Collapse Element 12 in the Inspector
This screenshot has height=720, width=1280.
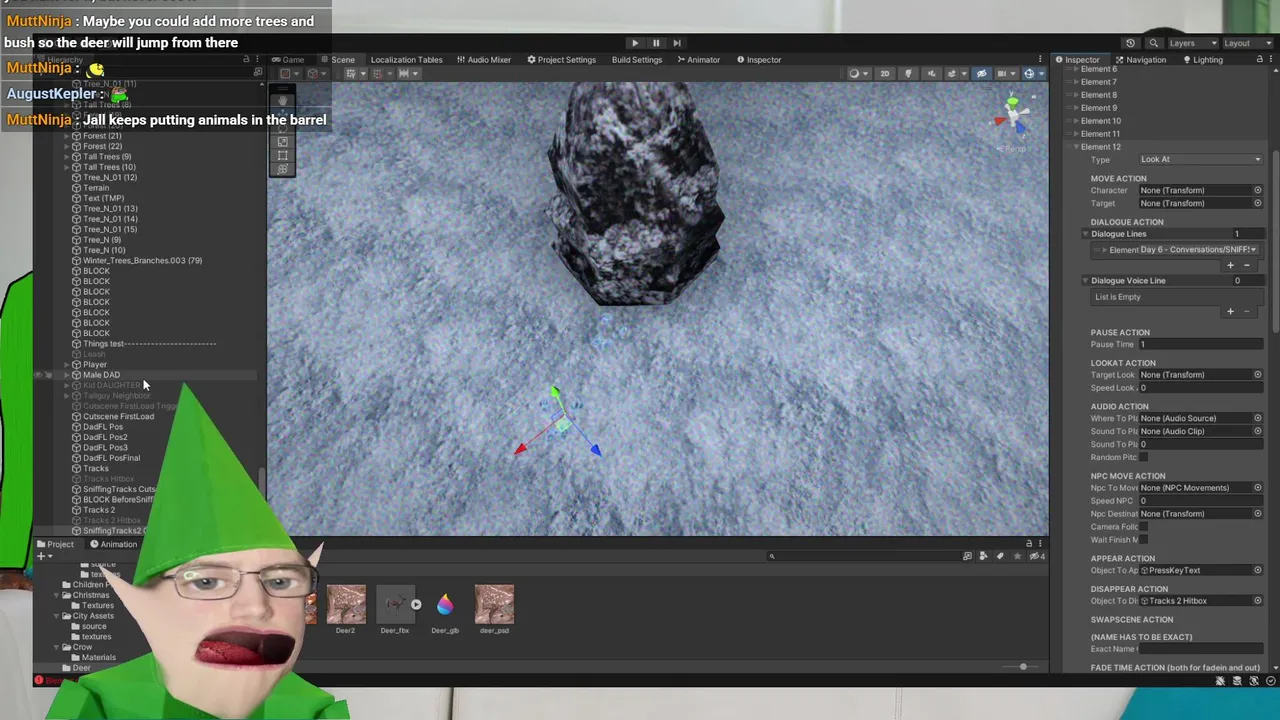(1077, 147)
